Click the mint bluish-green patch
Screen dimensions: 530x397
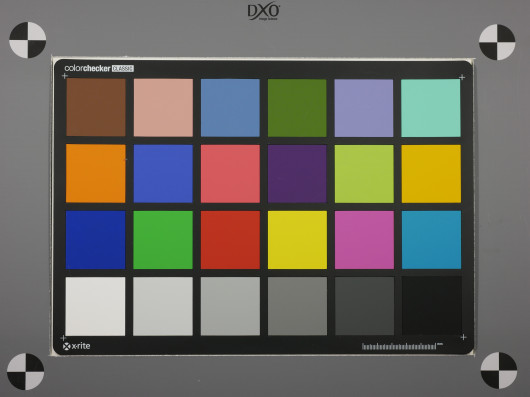[x=431, y=108]
